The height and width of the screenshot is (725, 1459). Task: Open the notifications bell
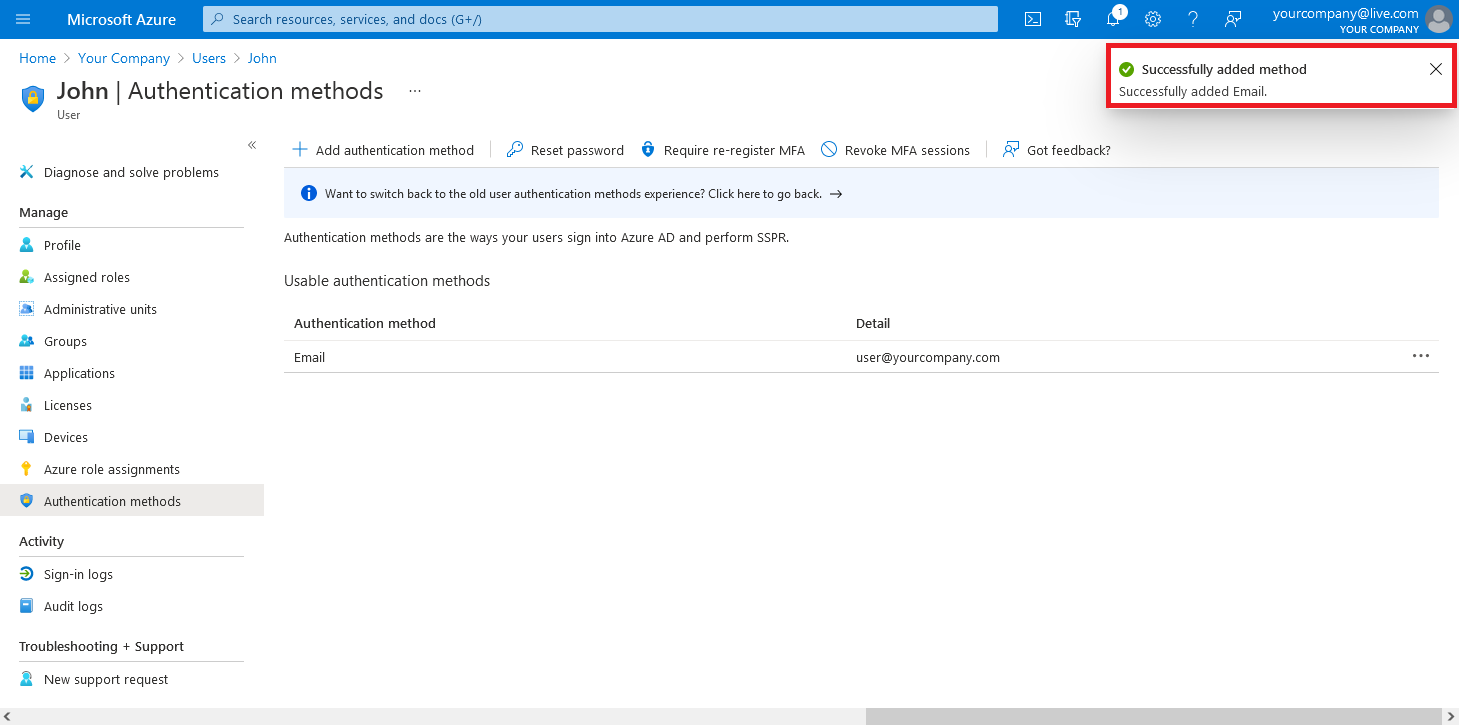(x=1112, y=19)
